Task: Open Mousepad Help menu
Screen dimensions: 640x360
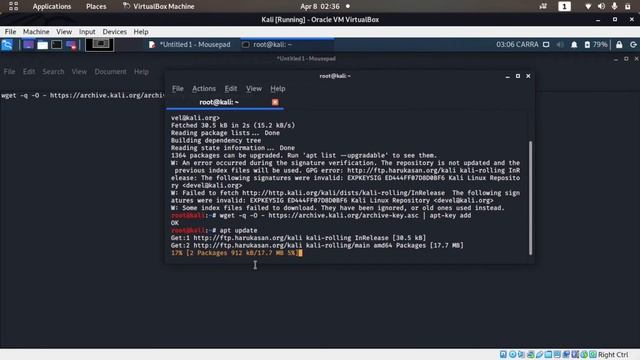Action: pyautogui.click(x=141, y=71)
